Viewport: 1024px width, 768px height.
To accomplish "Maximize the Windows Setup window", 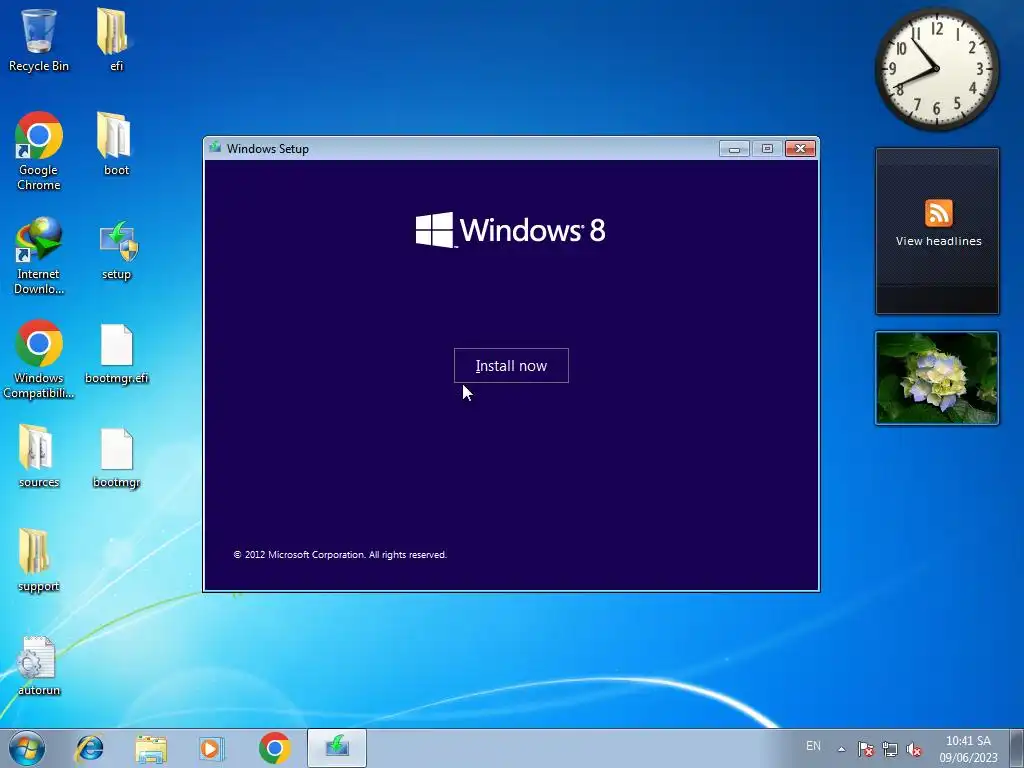I will coord(767,149).
